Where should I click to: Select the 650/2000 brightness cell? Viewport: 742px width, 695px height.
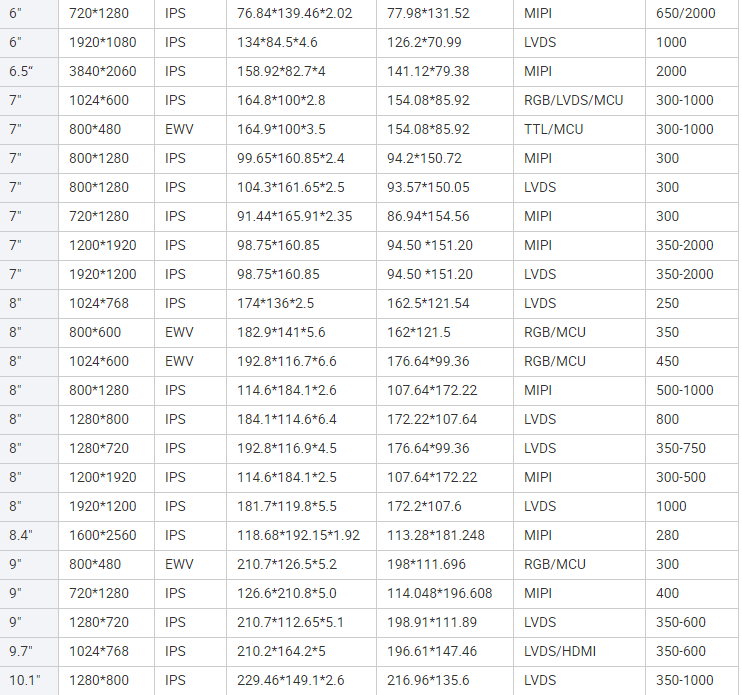(685, 13)
